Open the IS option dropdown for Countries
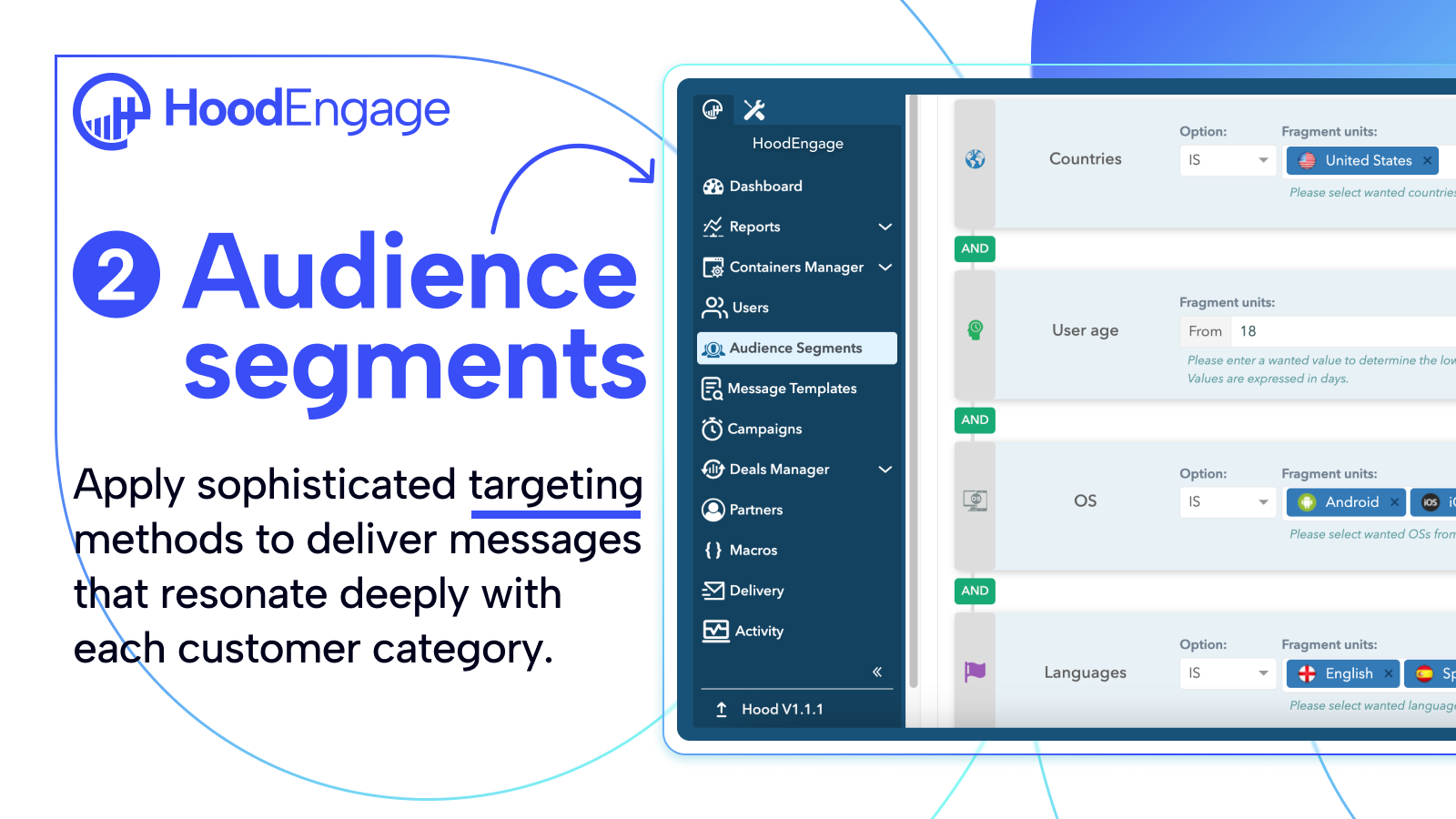 [x=1227, y=160]
